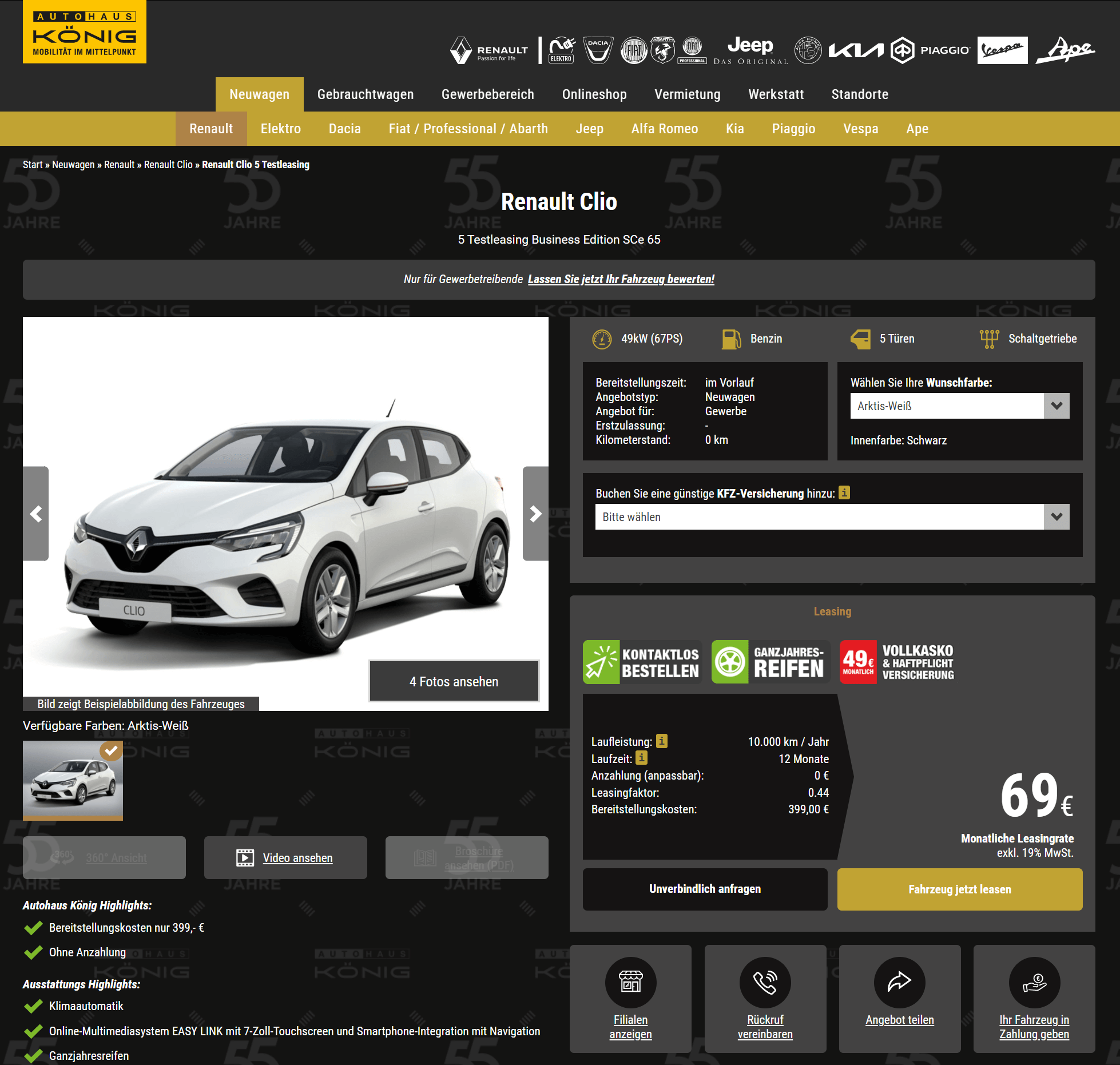Open Laufleistung info icon
Image resolution: width=1120 pixels, height=1065 pixels.
[661, 741]
